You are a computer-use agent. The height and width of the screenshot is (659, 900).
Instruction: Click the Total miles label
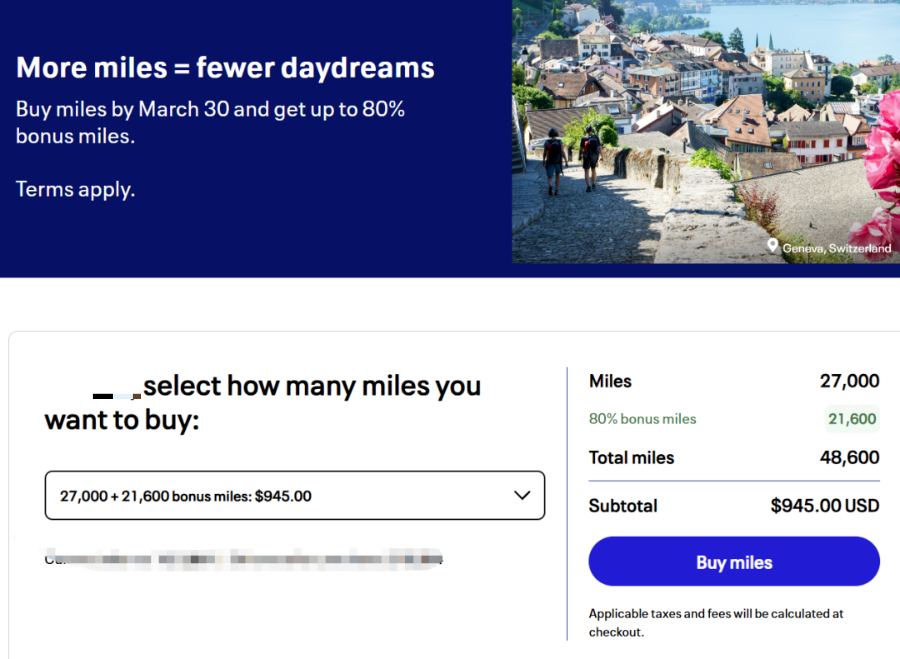(631, 458)
